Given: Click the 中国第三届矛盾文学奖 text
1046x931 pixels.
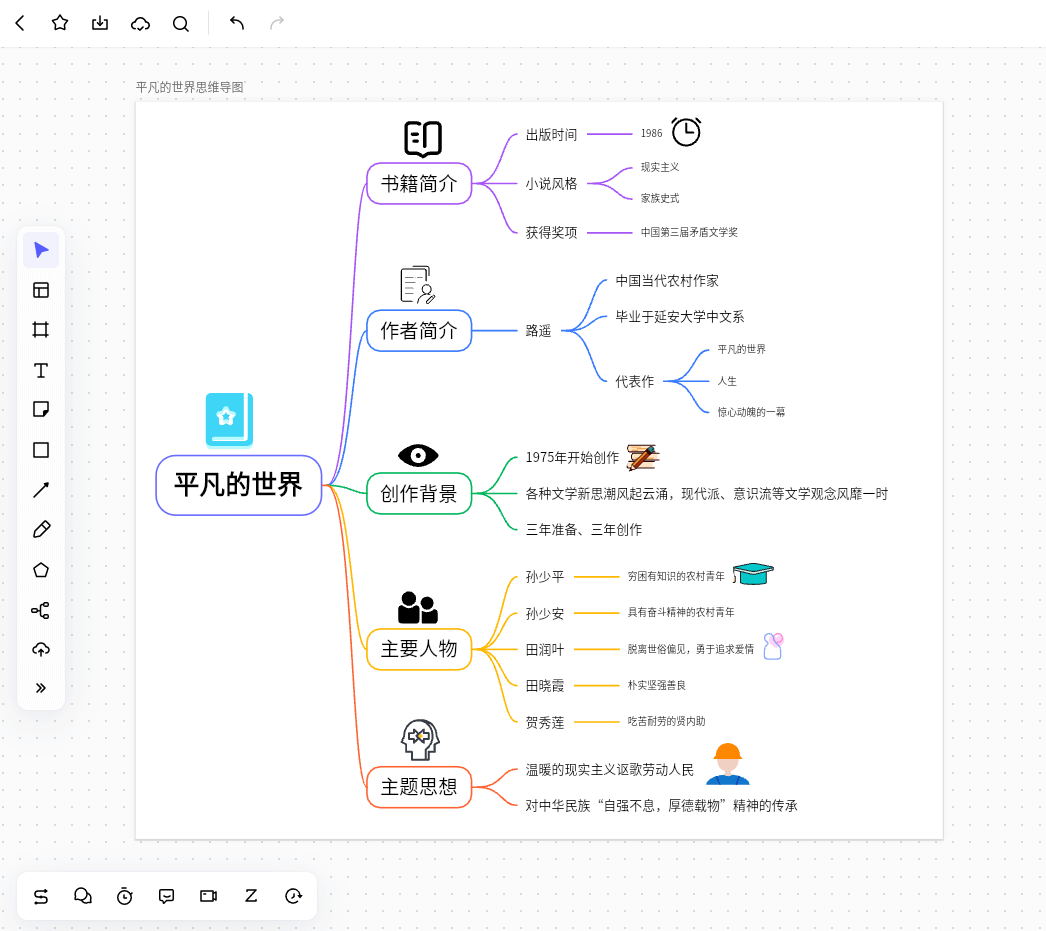Looking at the screenshot, I should pyautogui.click(x=689, y=232).
